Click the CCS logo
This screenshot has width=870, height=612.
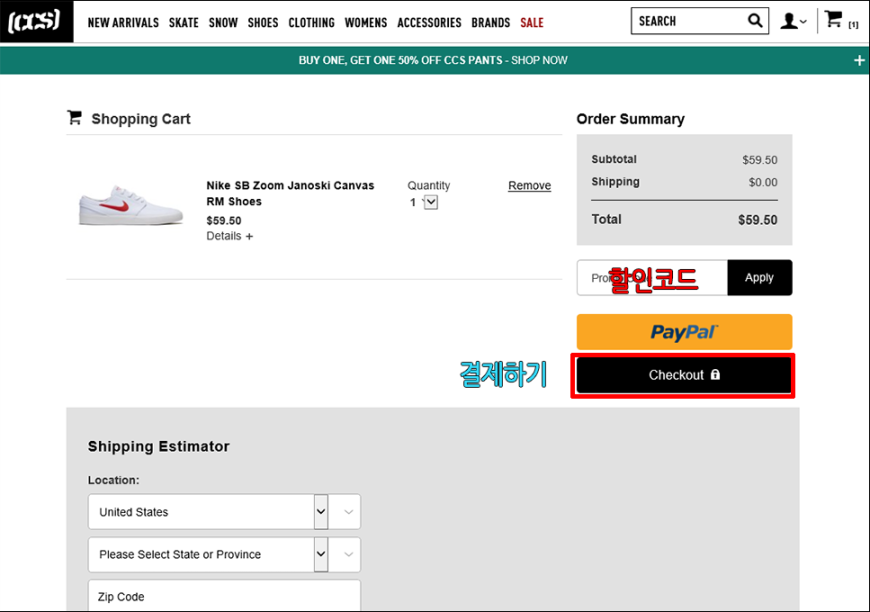[x=37, y=22]
